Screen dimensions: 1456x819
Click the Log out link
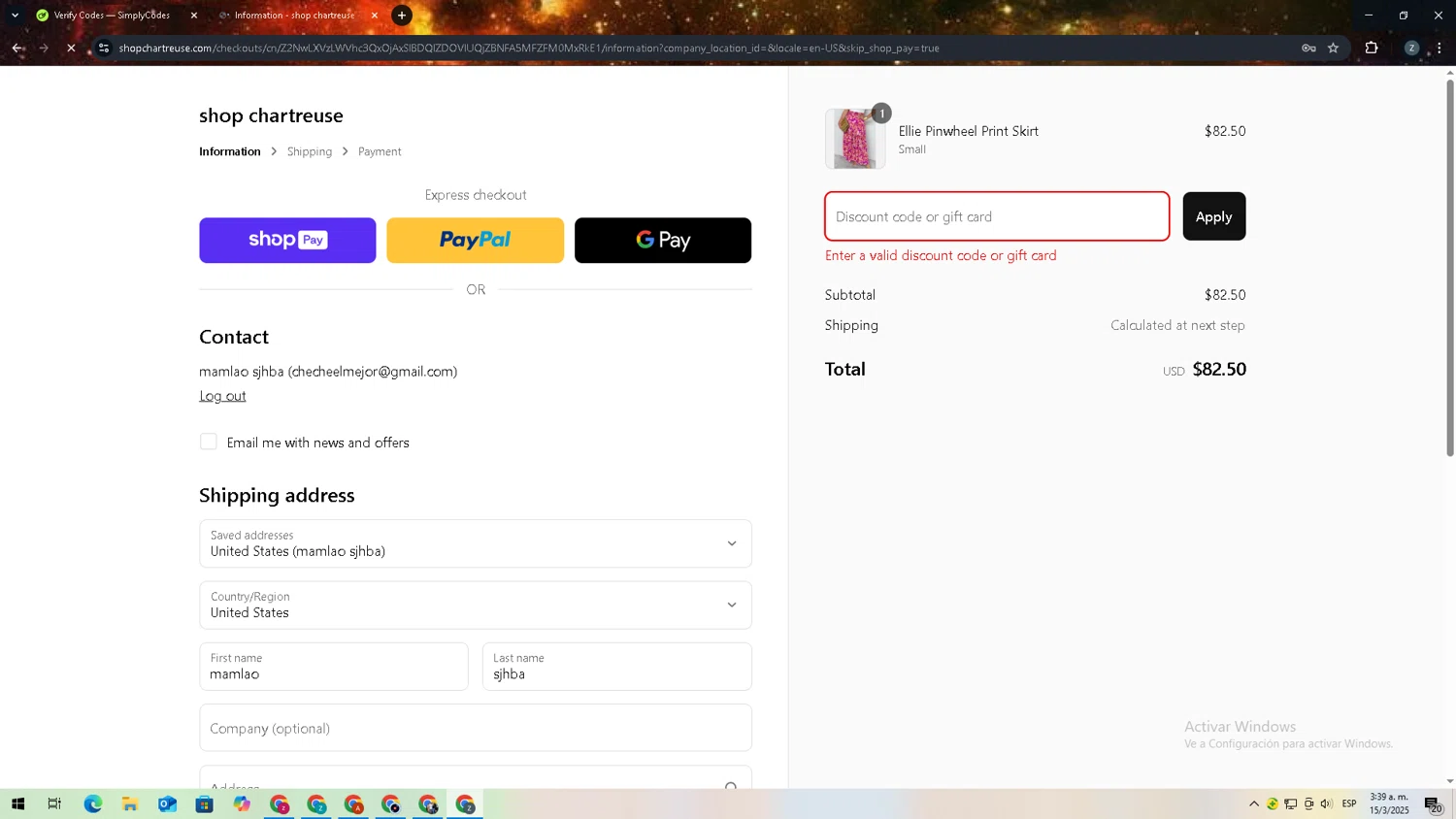222,396
